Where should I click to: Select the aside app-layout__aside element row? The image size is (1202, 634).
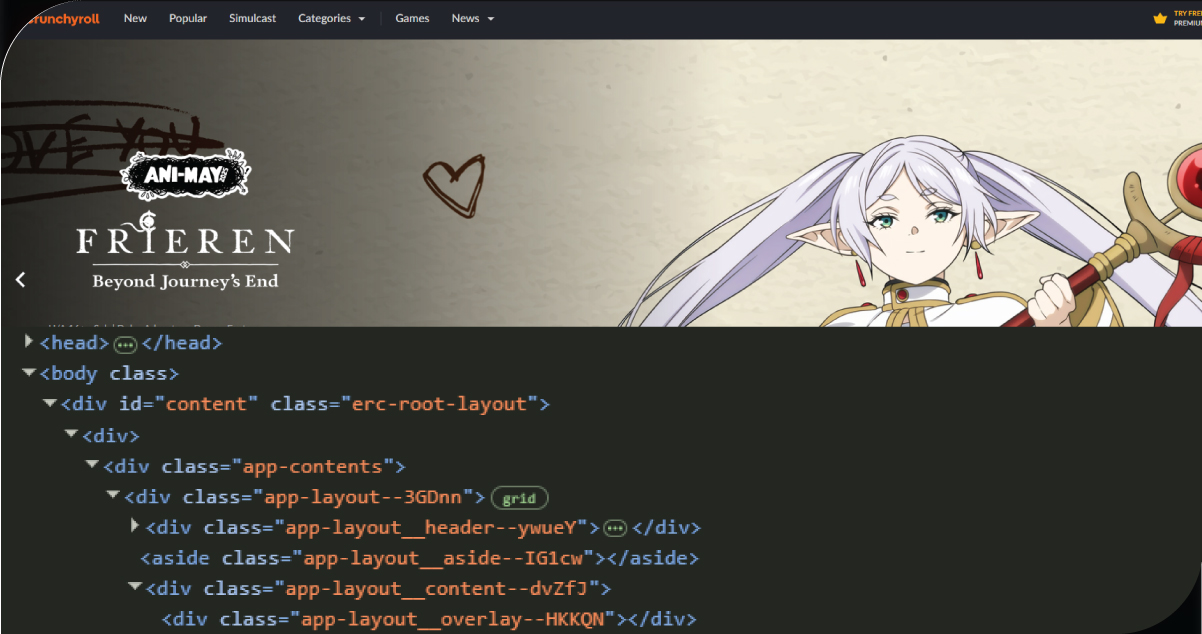419,558
